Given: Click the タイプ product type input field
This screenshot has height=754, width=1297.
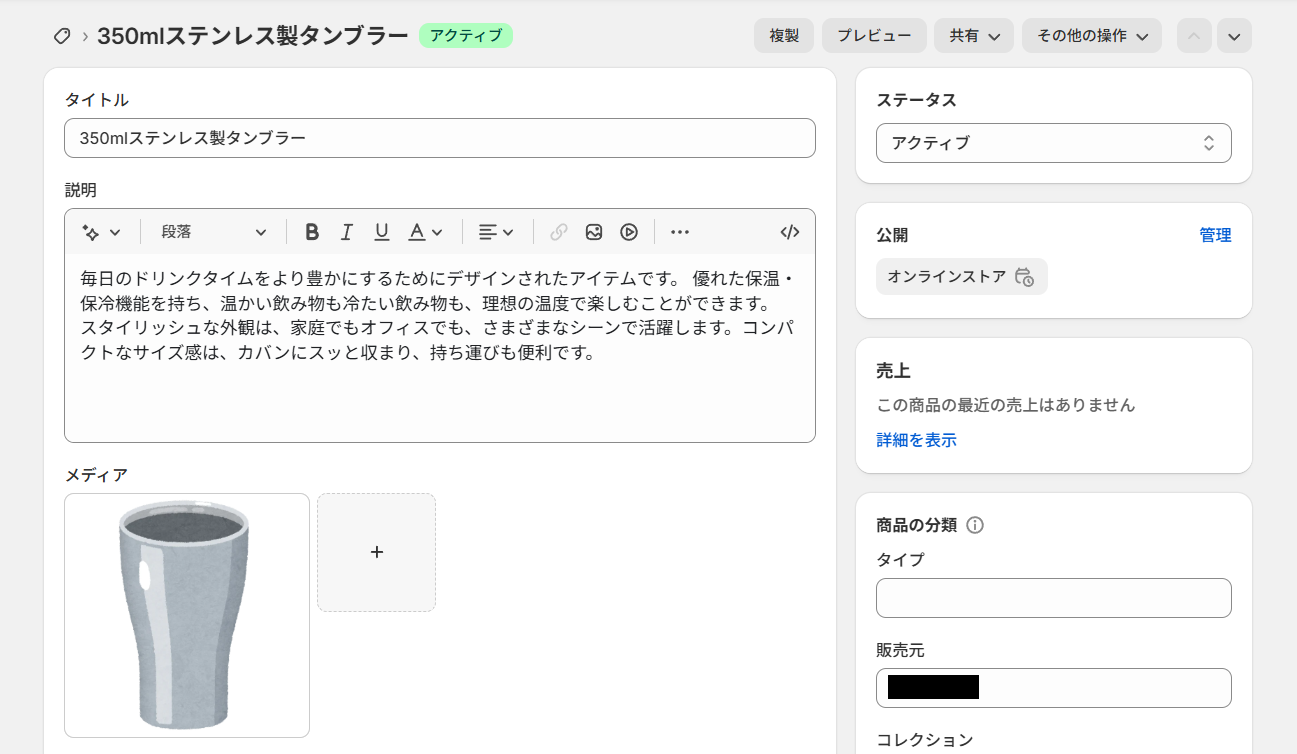Looking at the screenshot, I should (1053, 598).
